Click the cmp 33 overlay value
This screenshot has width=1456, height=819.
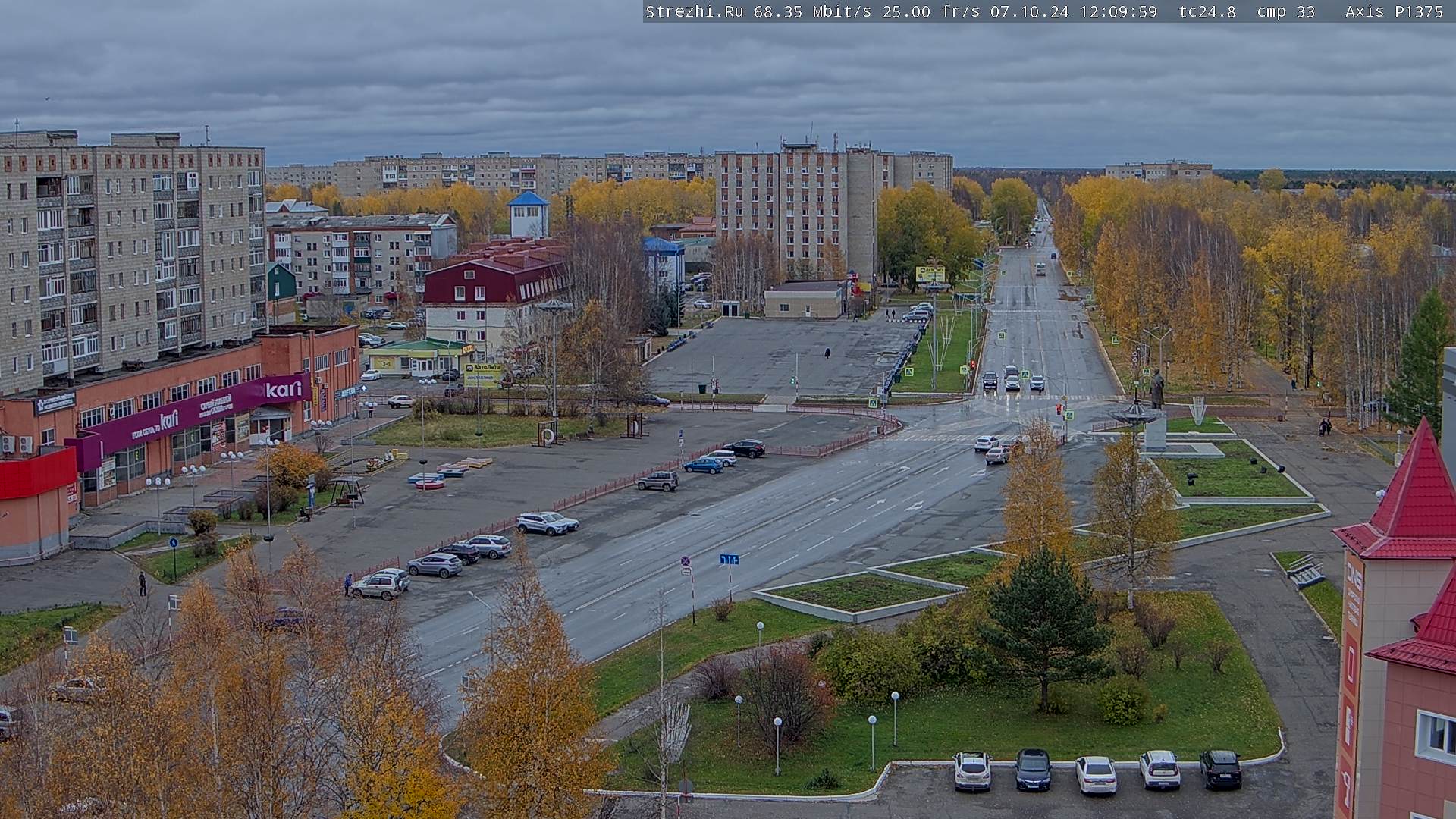click(x=1285, y=11)
